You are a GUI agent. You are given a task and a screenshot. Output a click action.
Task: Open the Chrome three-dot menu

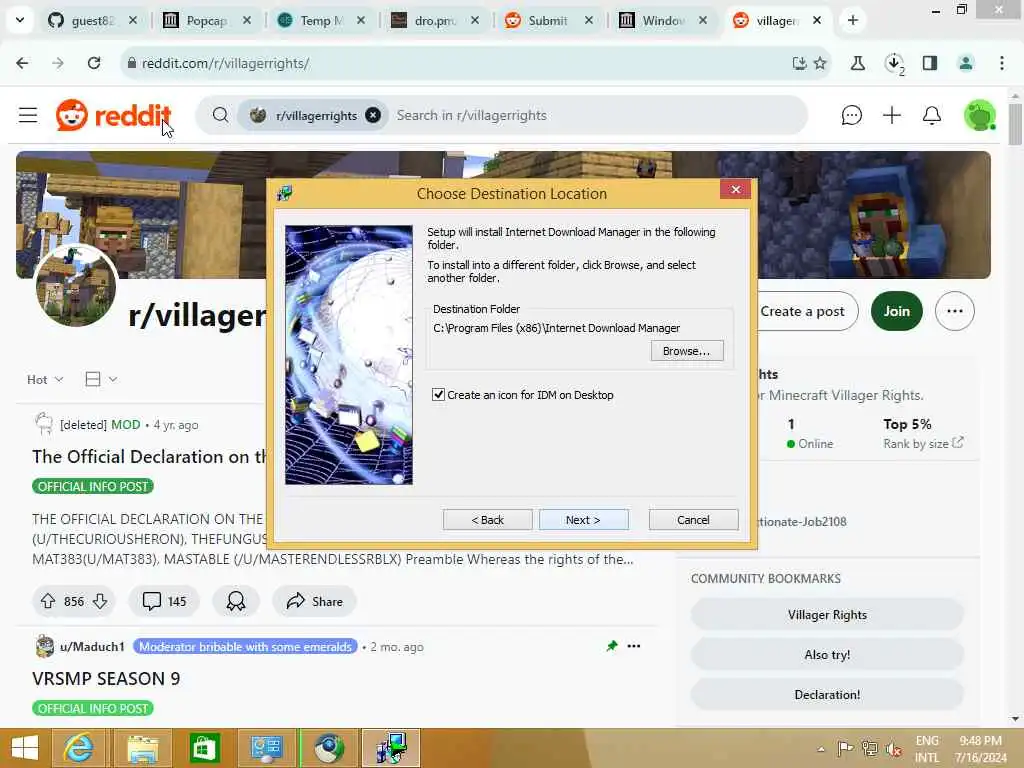pos(1002,63)
